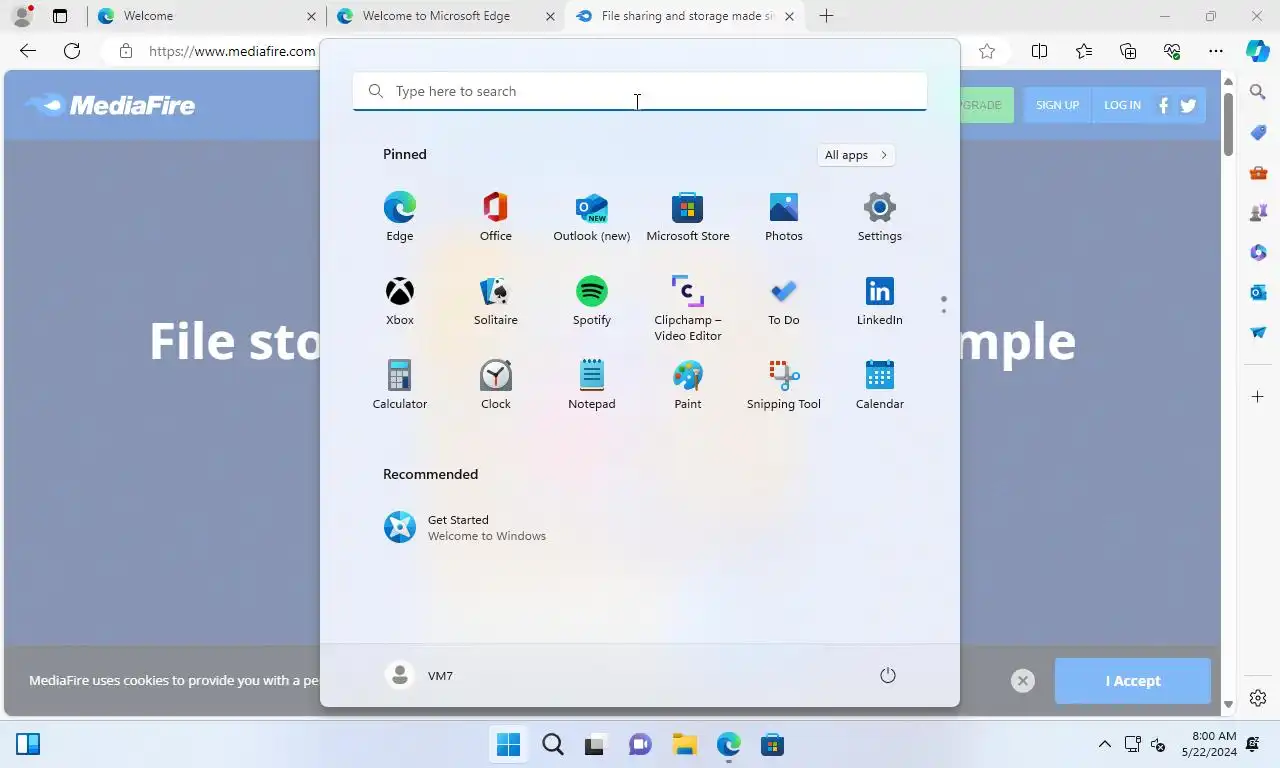Open Collections in Edge toolbar
Viewport: 1280px width, 768px height.
[x=1128, y=51]
